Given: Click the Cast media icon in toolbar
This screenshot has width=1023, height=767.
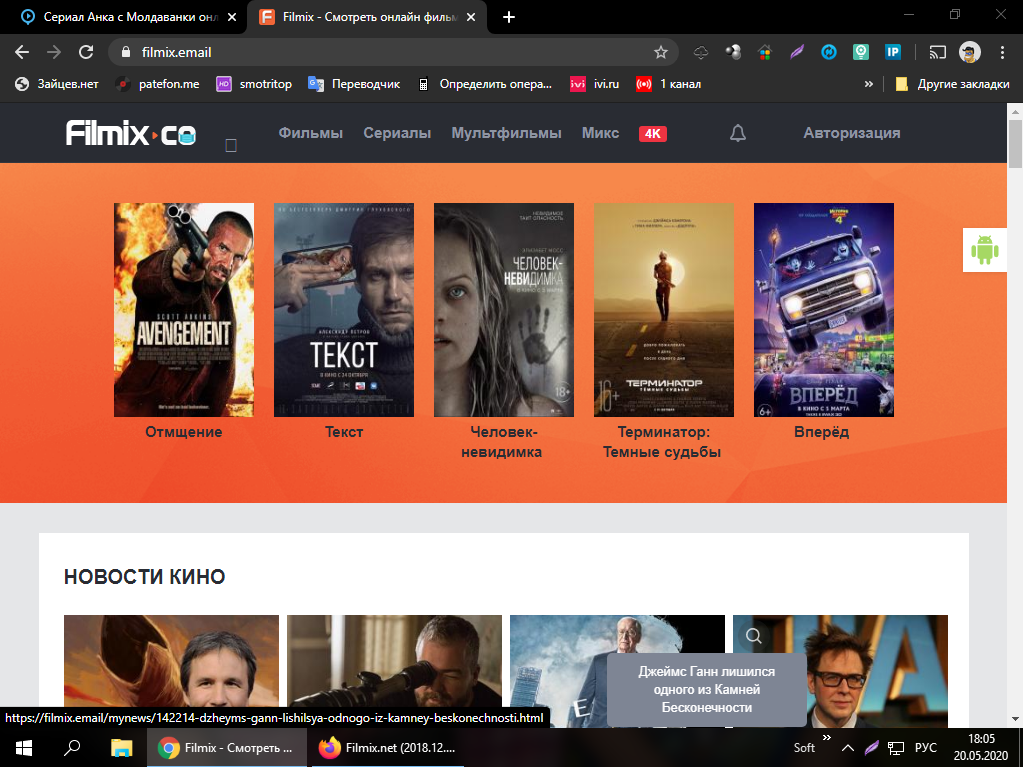Looking at the screenshot, I should (x=937, y=52).
